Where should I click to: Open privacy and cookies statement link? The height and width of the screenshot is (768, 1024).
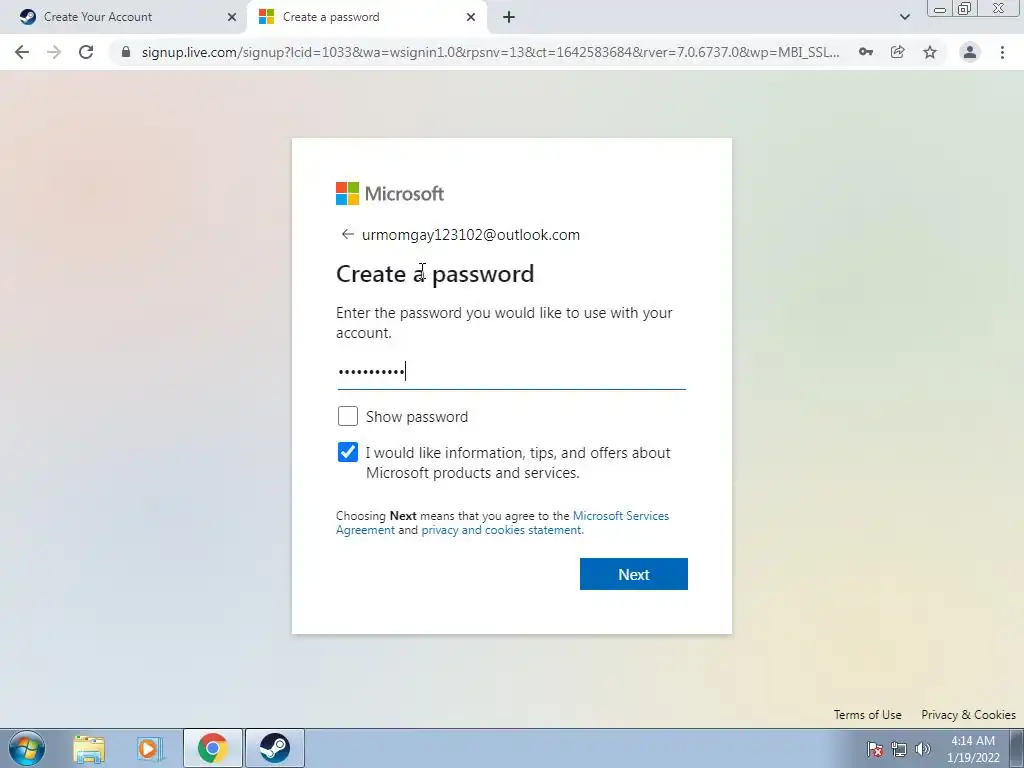pos(502,530)
